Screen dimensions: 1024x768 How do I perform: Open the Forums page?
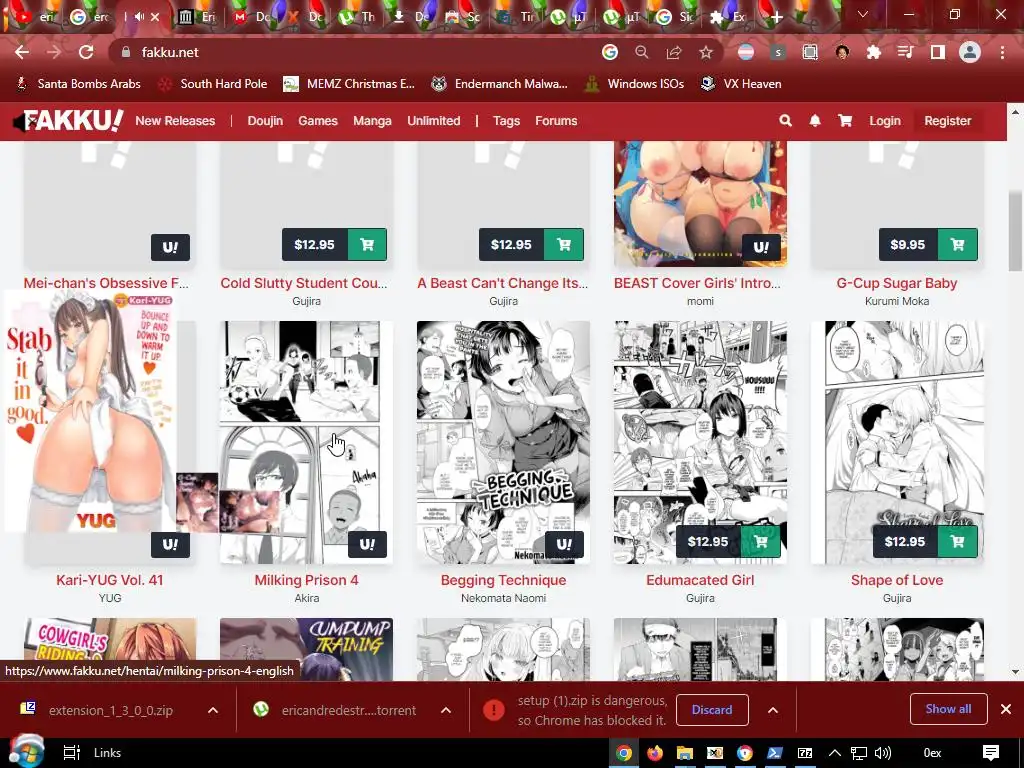[x=556, y=121]
